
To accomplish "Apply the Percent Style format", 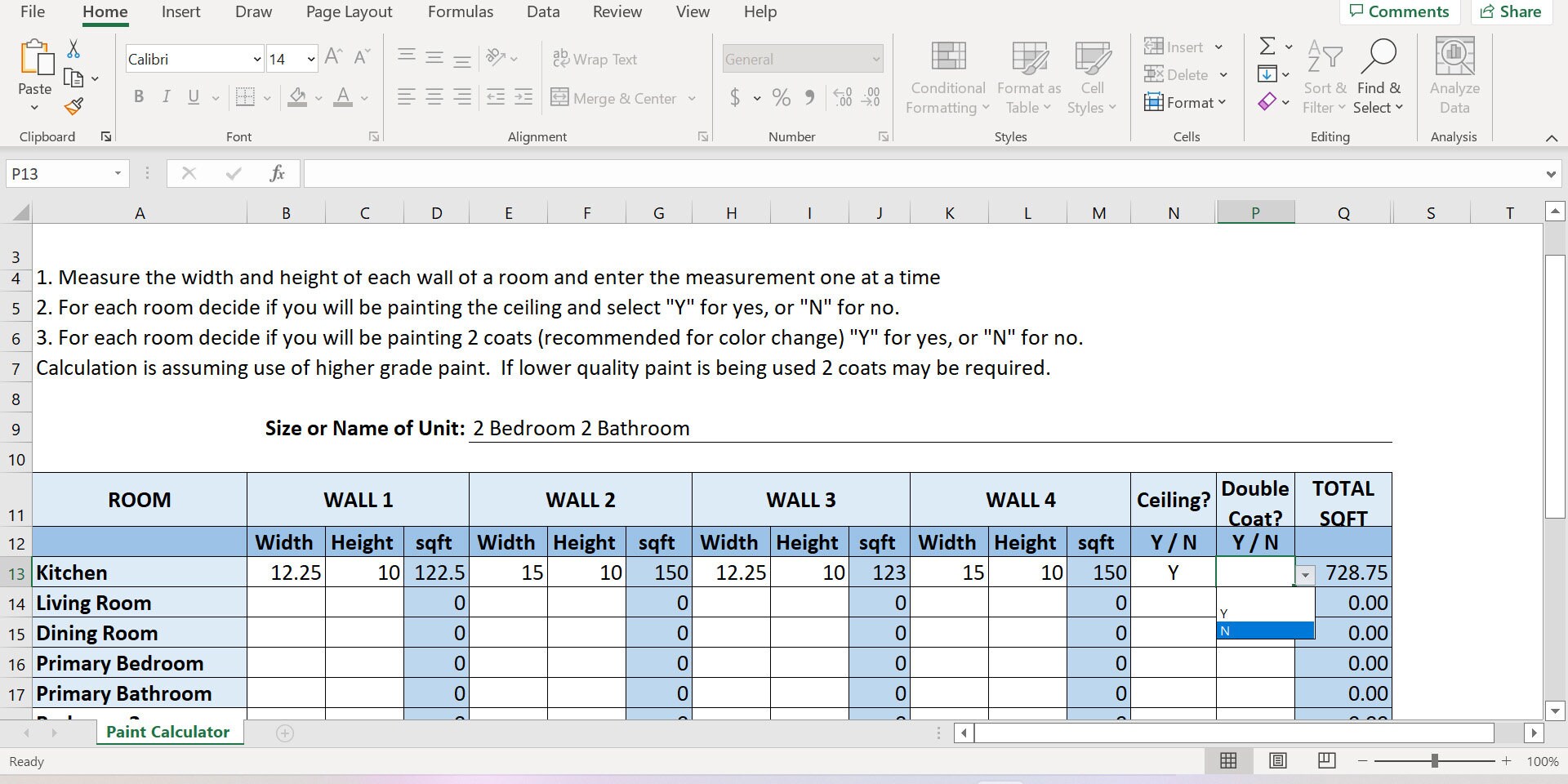I will 780,97.
